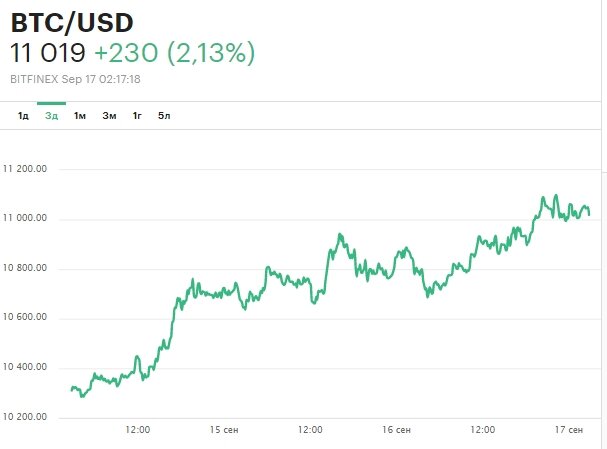Switch to the 3д time range tab
The height and width of the screenshot is (449, 607).
tap(51, 116)
